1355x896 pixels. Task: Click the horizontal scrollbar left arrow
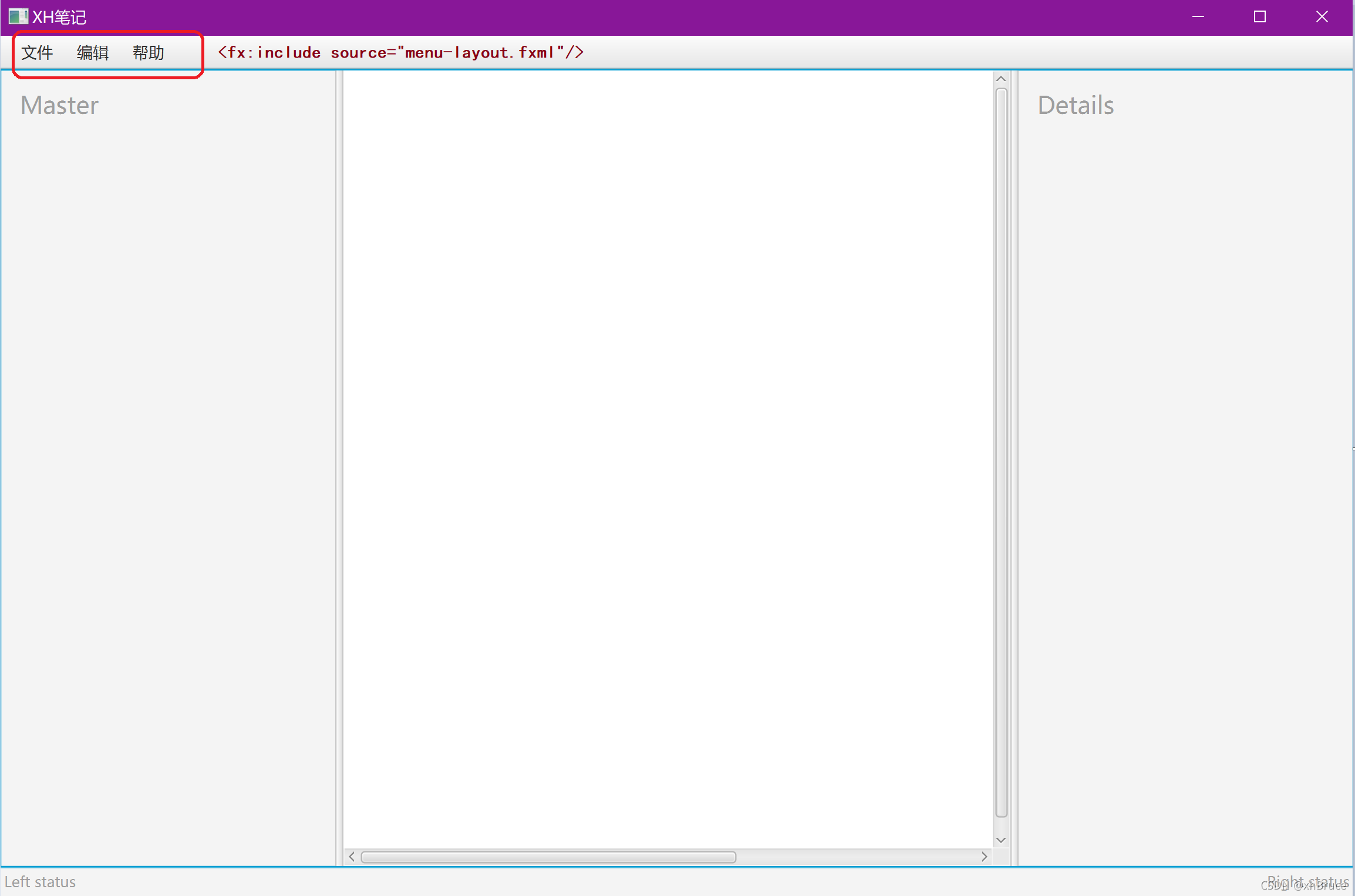[352, 857]
